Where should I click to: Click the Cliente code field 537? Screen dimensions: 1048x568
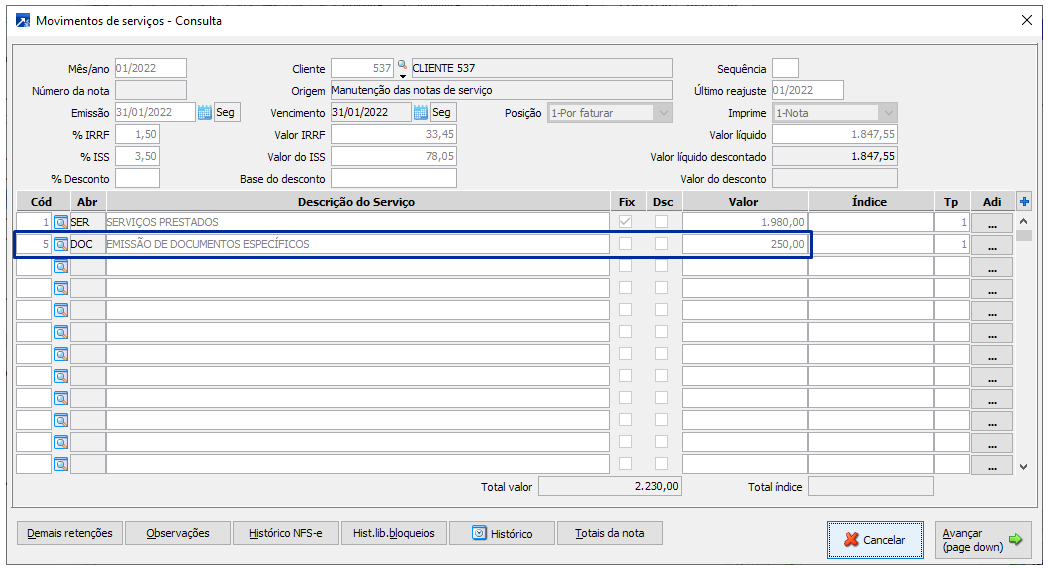(362, 68)
